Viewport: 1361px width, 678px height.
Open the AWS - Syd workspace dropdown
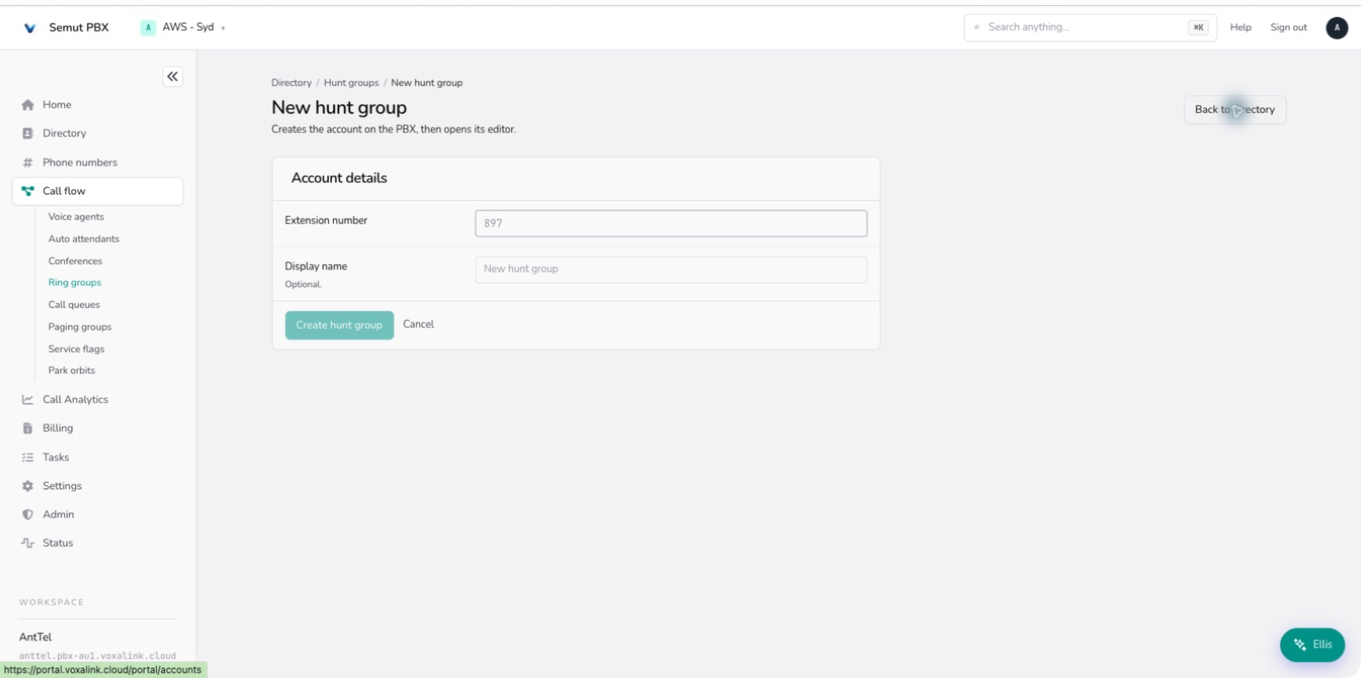(183, 27)
